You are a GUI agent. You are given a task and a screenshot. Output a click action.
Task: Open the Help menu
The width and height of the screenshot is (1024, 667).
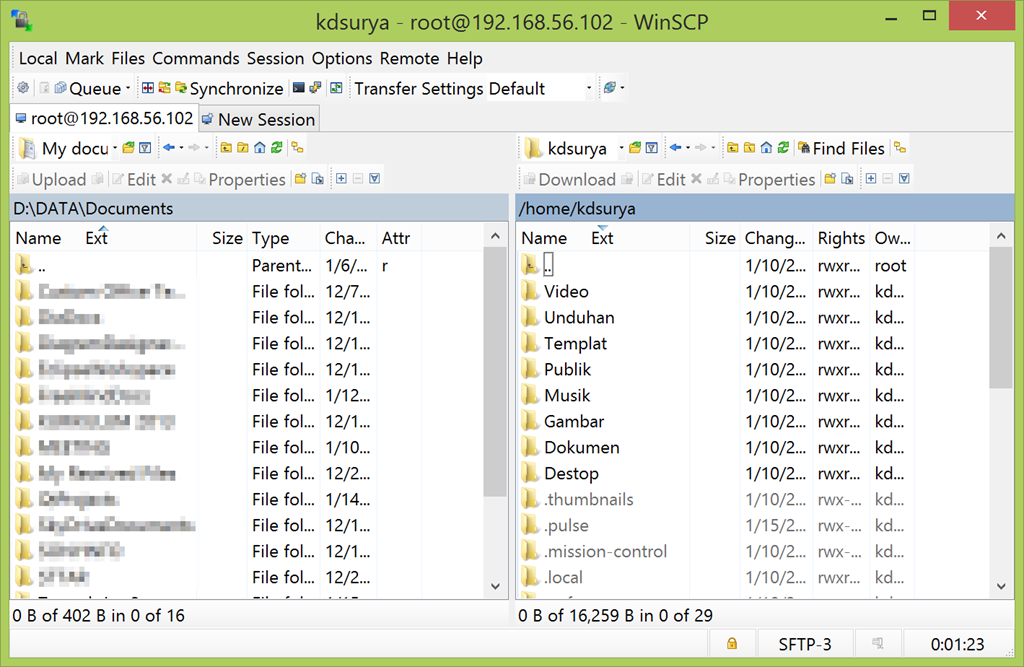click(464, 58)
